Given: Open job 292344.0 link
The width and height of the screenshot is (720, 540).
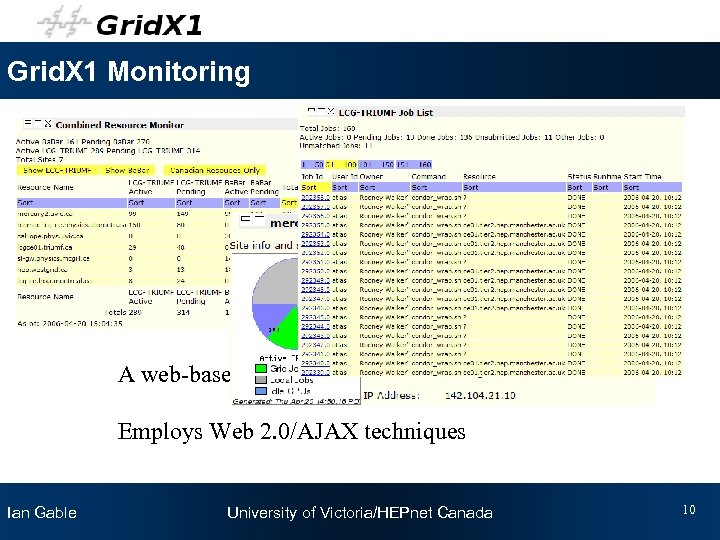Looking at the screenshot, I should pos(315,326).
